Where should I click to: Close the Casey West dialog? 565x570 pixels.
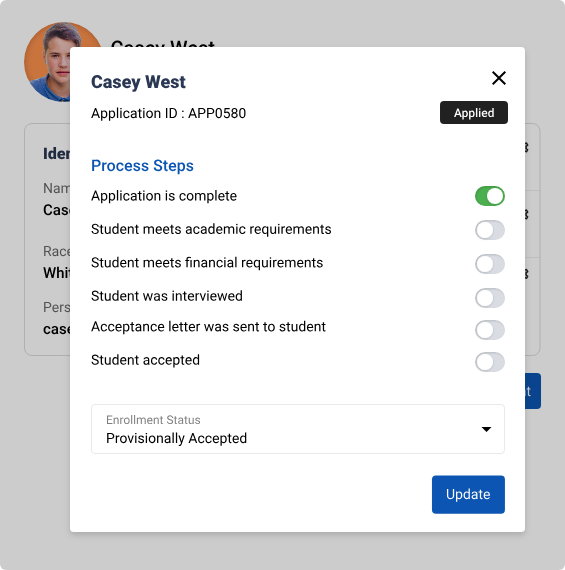(498, 78)
